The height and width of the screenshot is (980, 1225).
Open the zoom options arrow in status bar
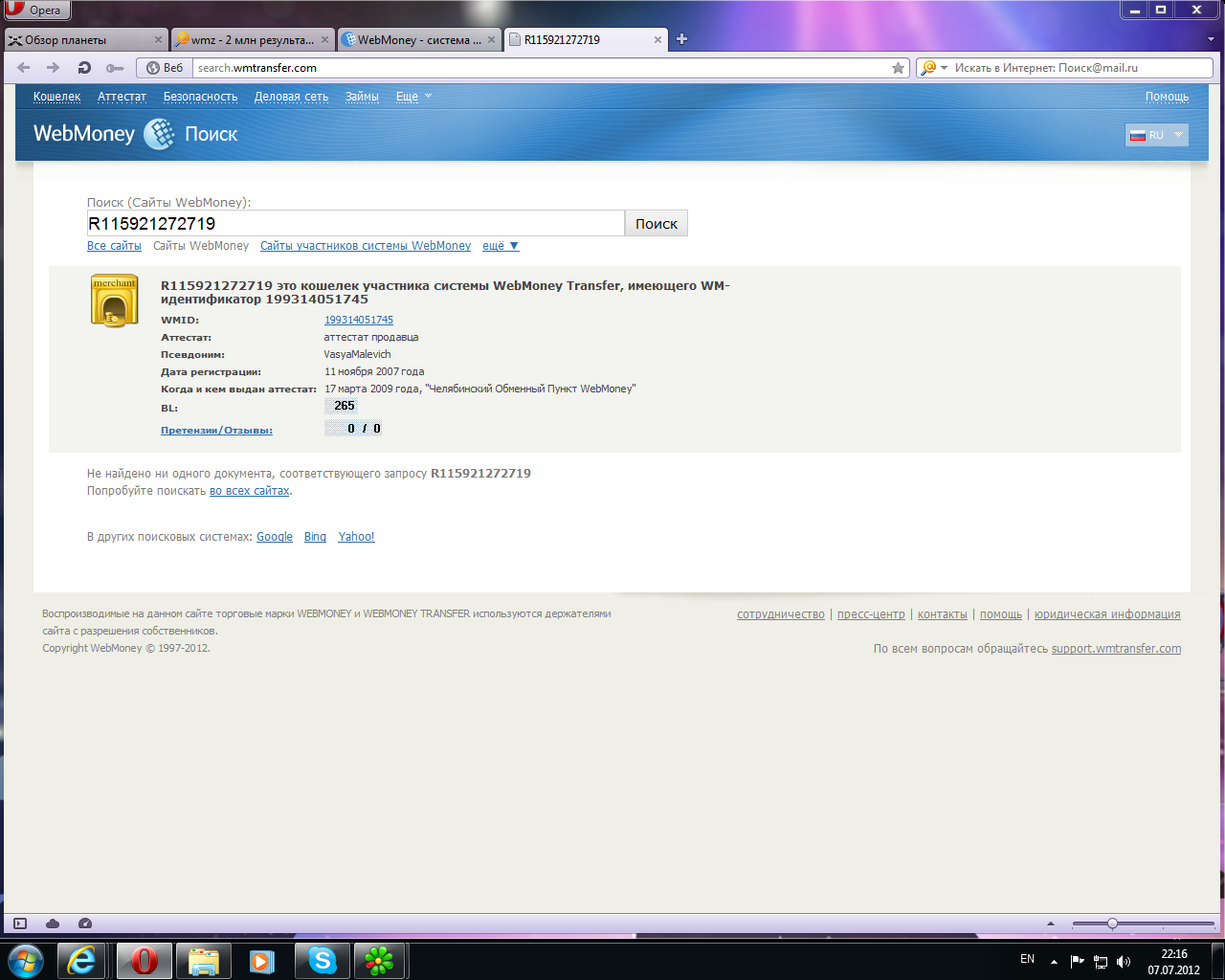click(1051, 924)
